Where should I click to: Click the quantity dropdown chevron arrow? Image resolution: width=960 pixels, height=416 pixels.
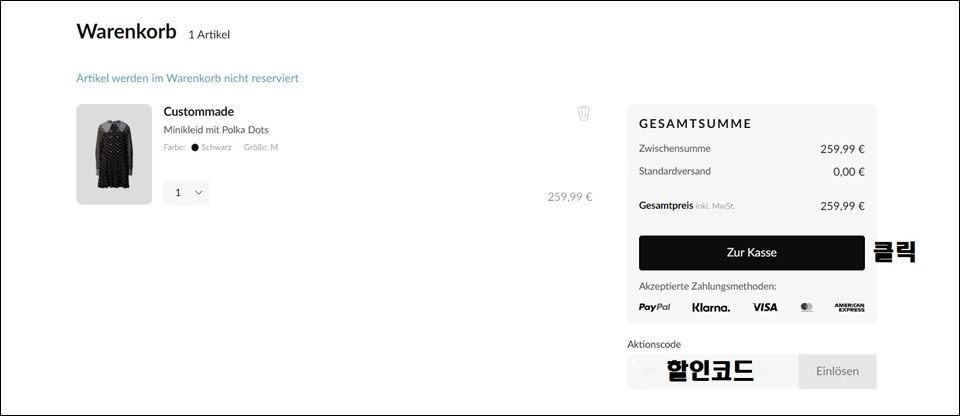[198, 192]
